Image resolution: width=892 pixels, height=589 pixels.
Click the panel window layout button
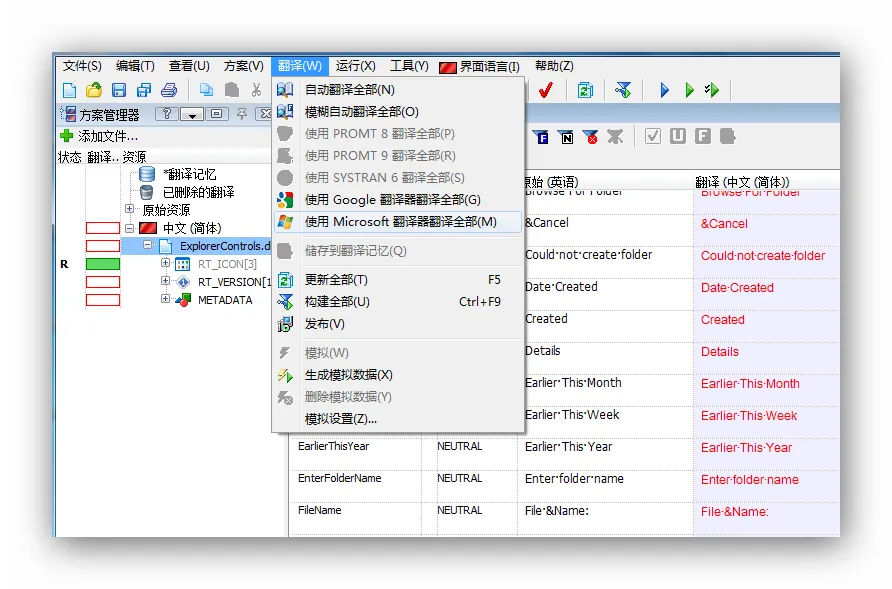click(216, 114)
